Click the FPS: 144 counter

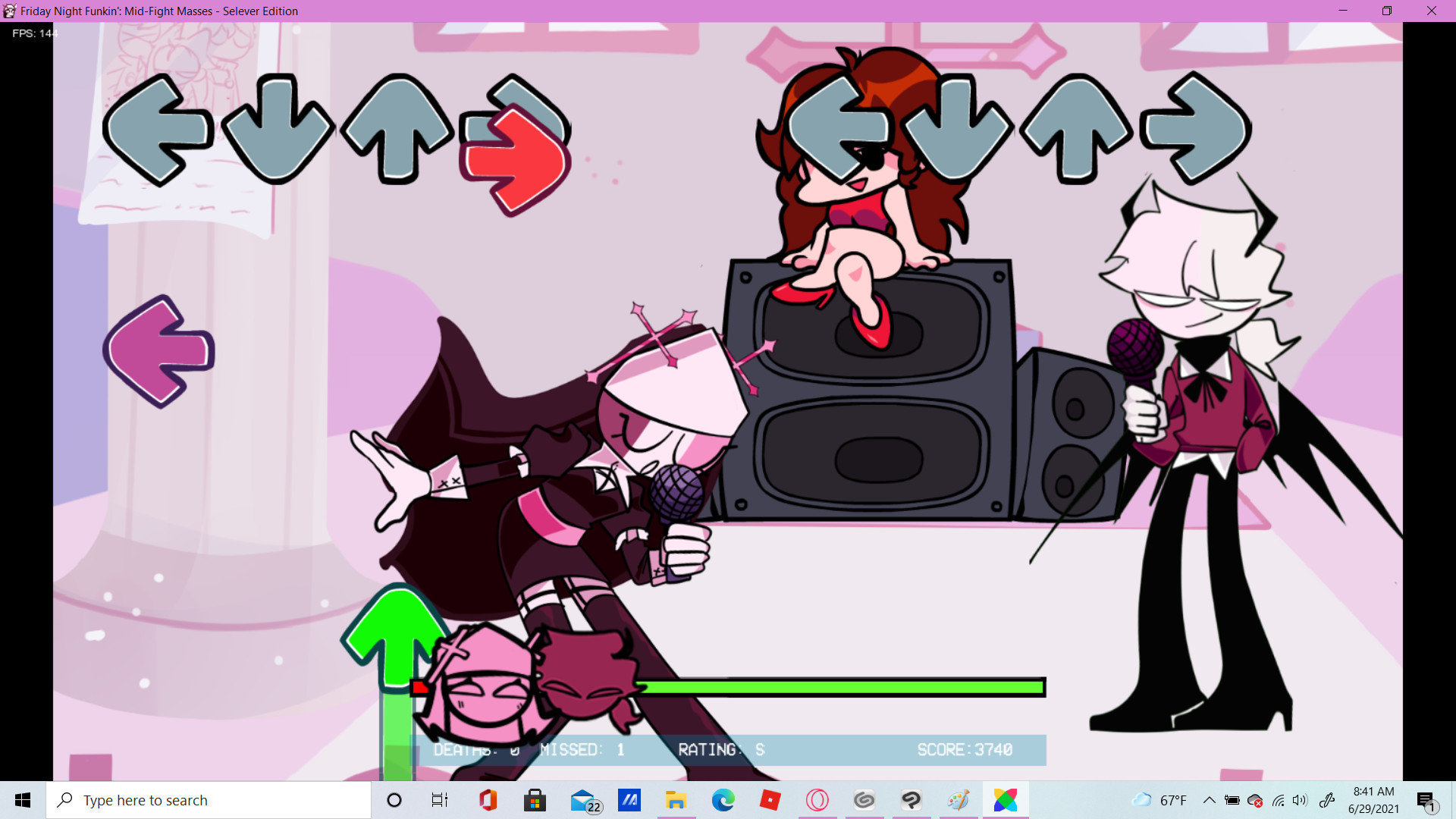(x=35, y=33)
